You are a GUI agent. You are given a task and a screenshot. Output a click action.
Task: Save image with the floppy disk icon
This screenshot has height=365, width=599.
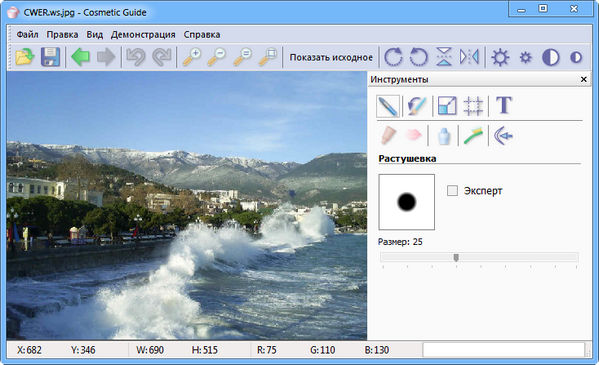point(50,57)
